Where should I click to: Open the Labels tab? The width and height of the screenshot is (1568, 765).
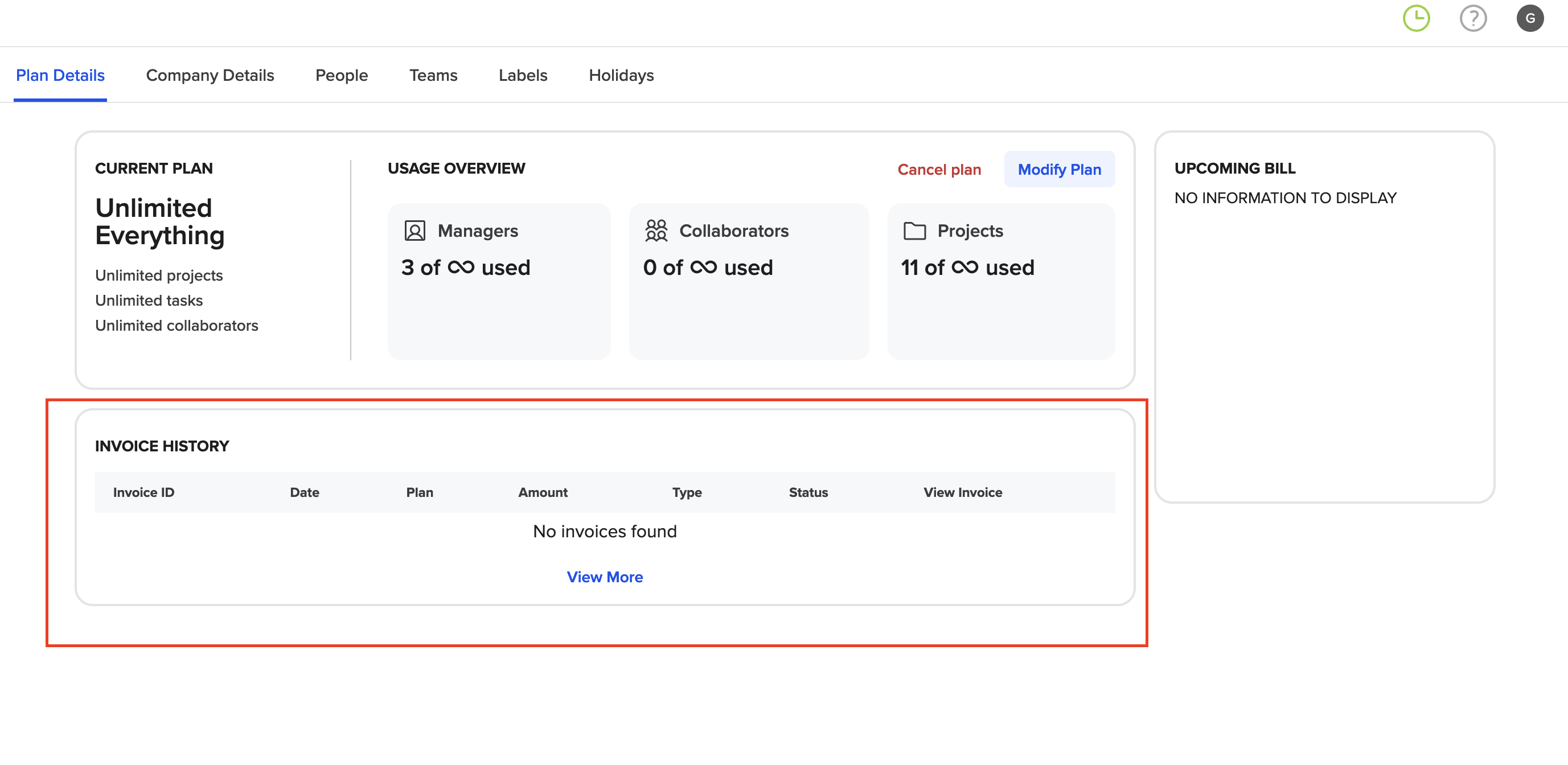pos(523,76)
